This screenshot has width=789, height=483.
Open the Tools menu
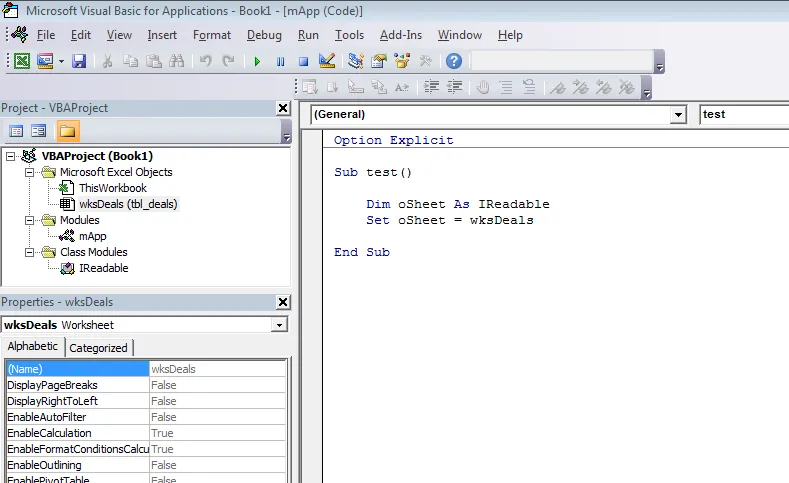coord(349,35)
